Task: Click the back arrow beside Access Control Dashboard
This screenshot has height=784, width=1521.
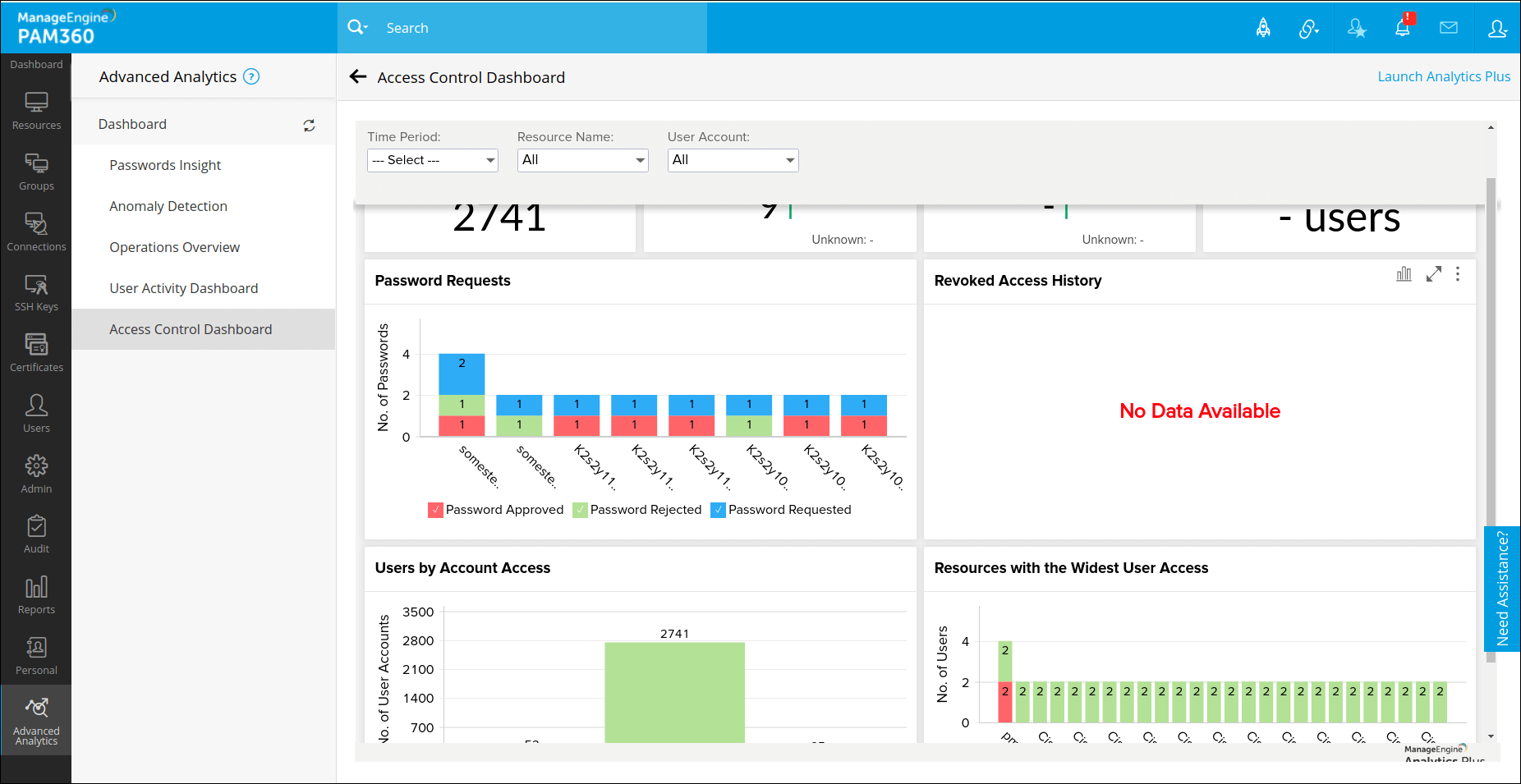Action: pyautogui.click(x=357, y=77)
